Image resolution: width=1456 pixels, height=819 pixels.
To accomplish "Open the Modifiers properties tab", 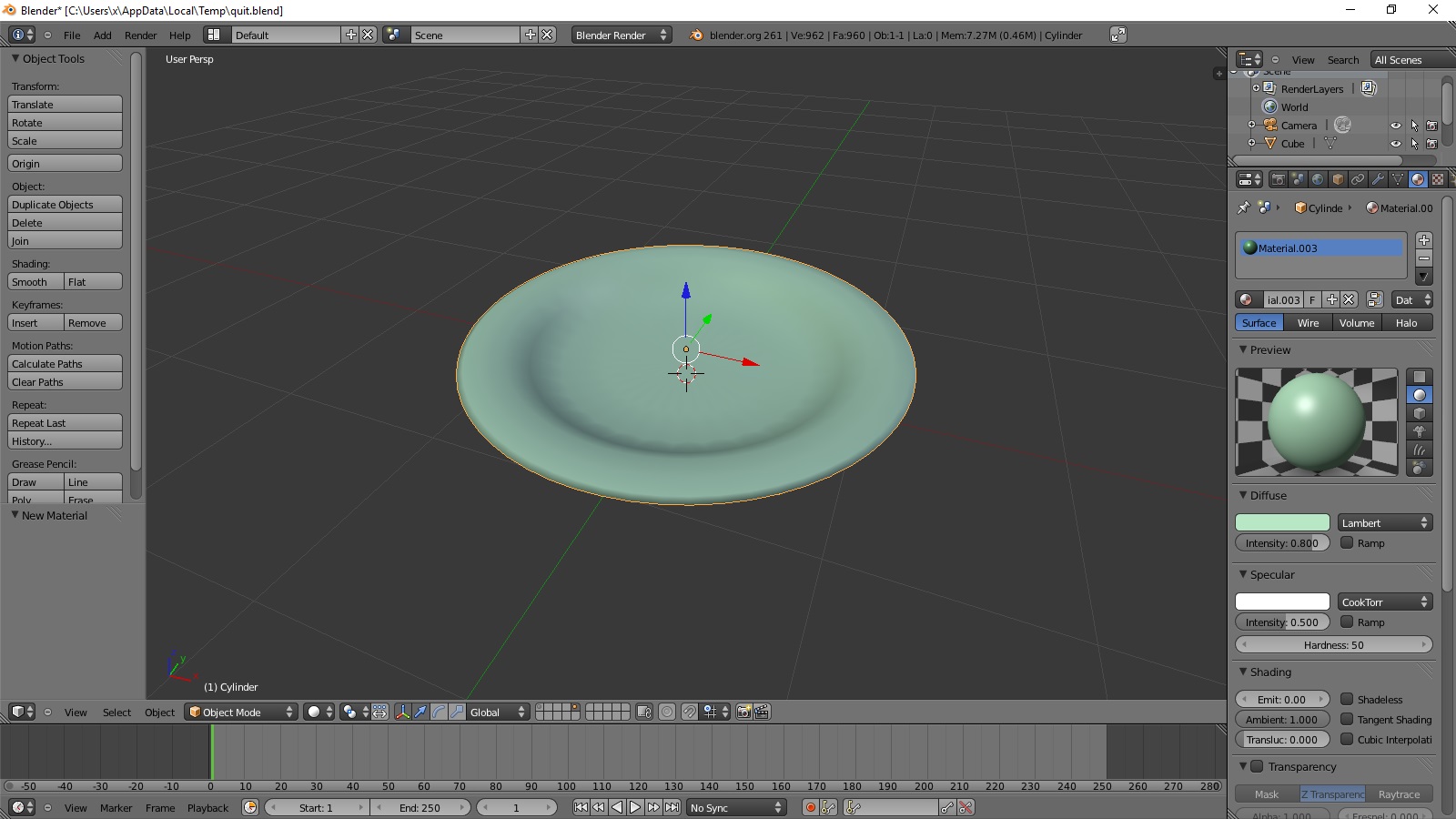I will pos(1378,179).
